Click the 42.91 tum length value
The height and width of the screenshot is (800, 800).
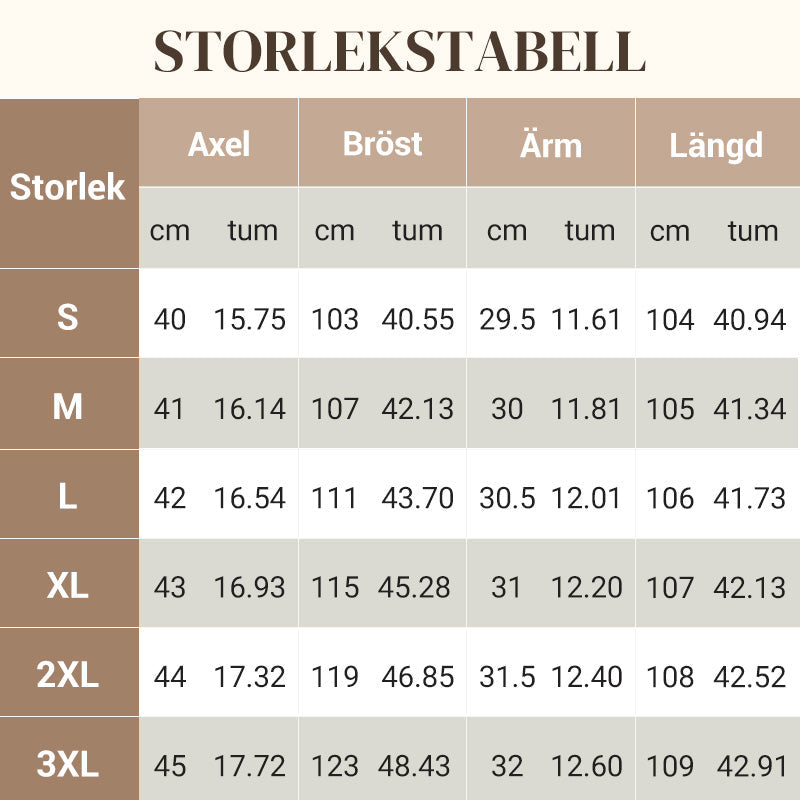click(x=751, y=766)
